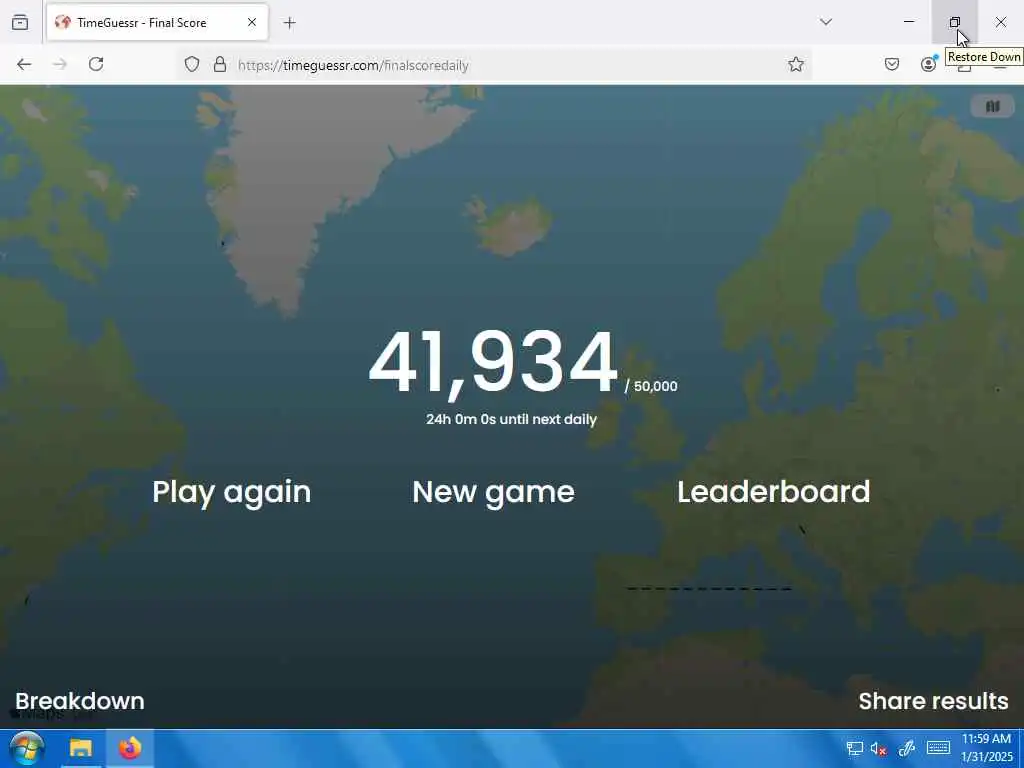1024x768 pixels.
Task: Click the muted volume tray icon
Action: point(879,748)
